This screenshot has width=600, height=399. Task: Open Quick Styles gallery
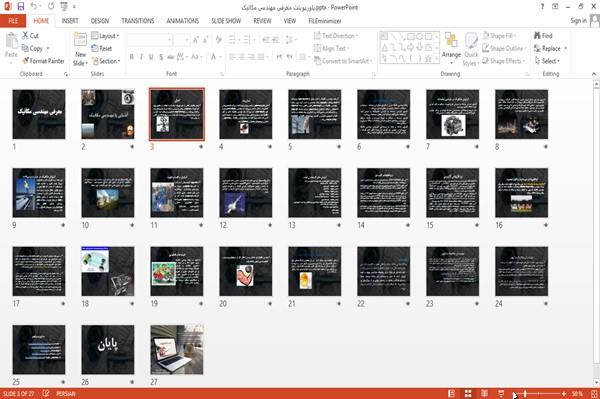click(x=471, y=50)
